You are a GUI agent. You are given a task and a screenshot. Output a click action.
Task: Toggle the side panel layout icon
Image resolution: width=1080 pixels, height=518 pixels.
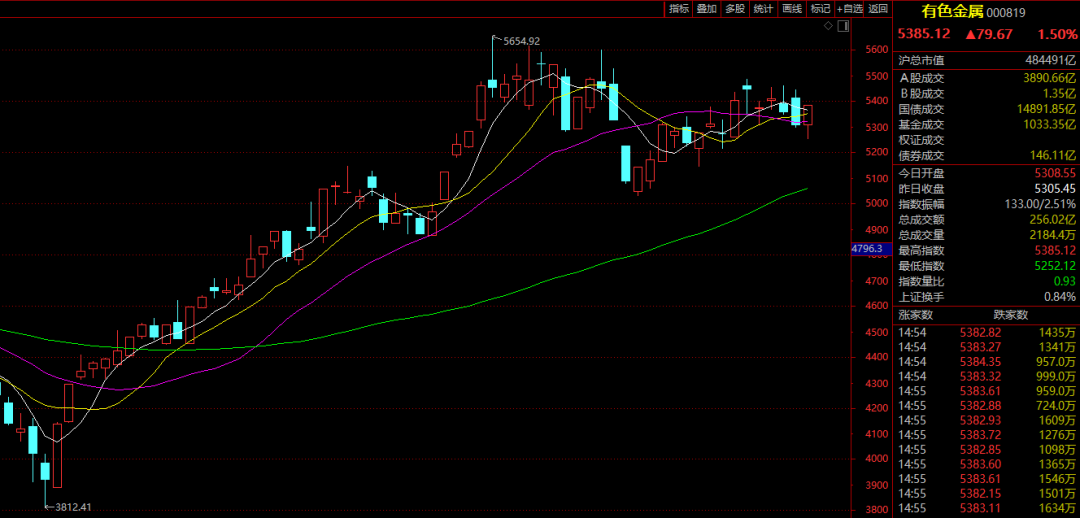[x=843, y=26]
